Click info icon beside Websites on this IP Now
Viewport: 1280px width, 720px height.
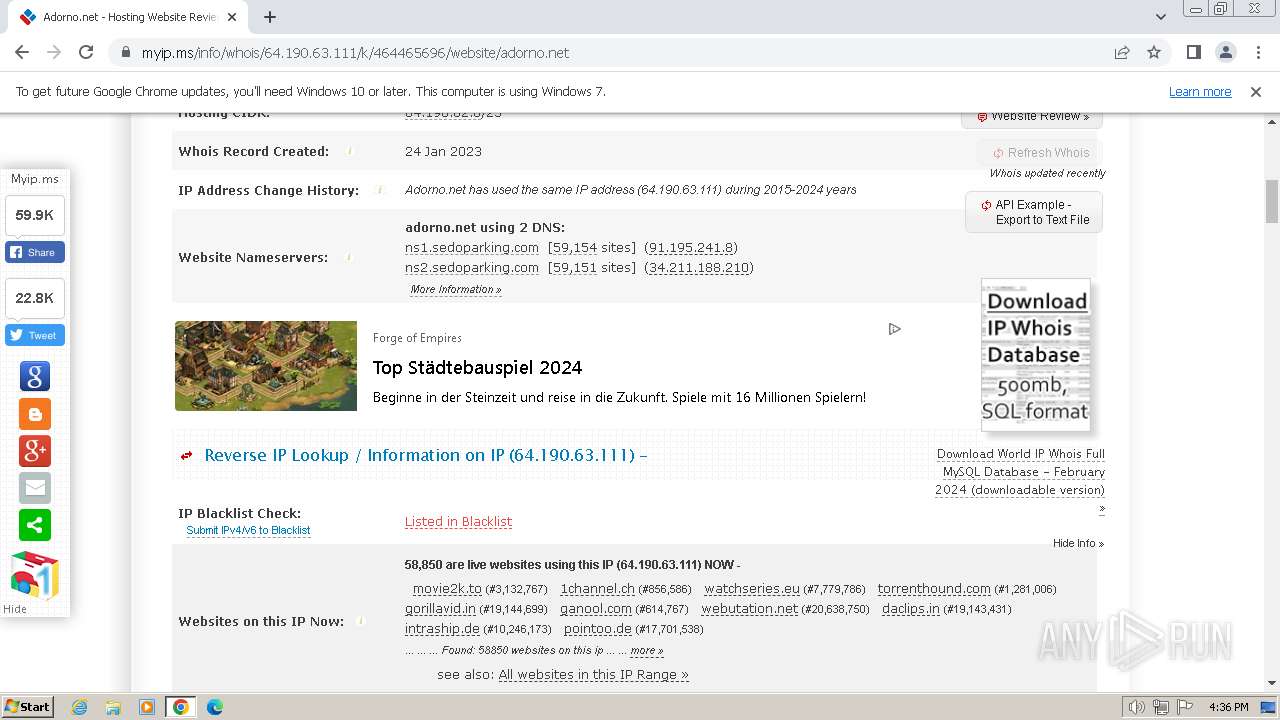(x=361, y=621)
